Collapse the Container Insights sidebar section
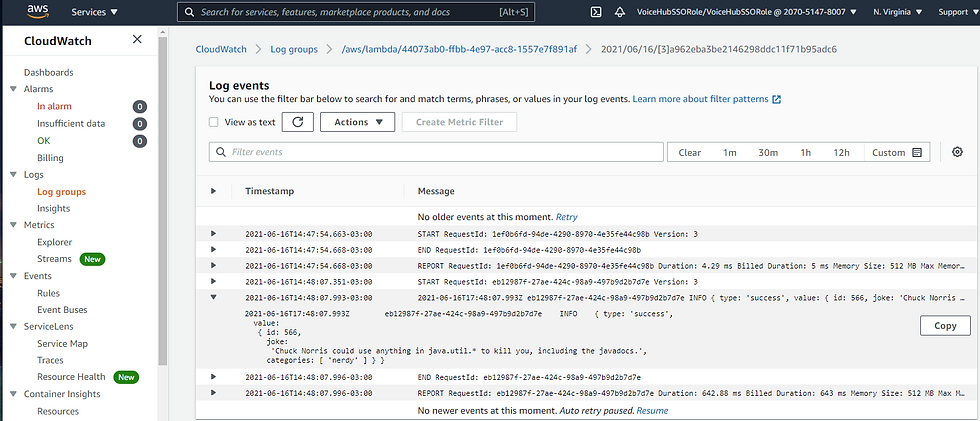 point(13,394)
